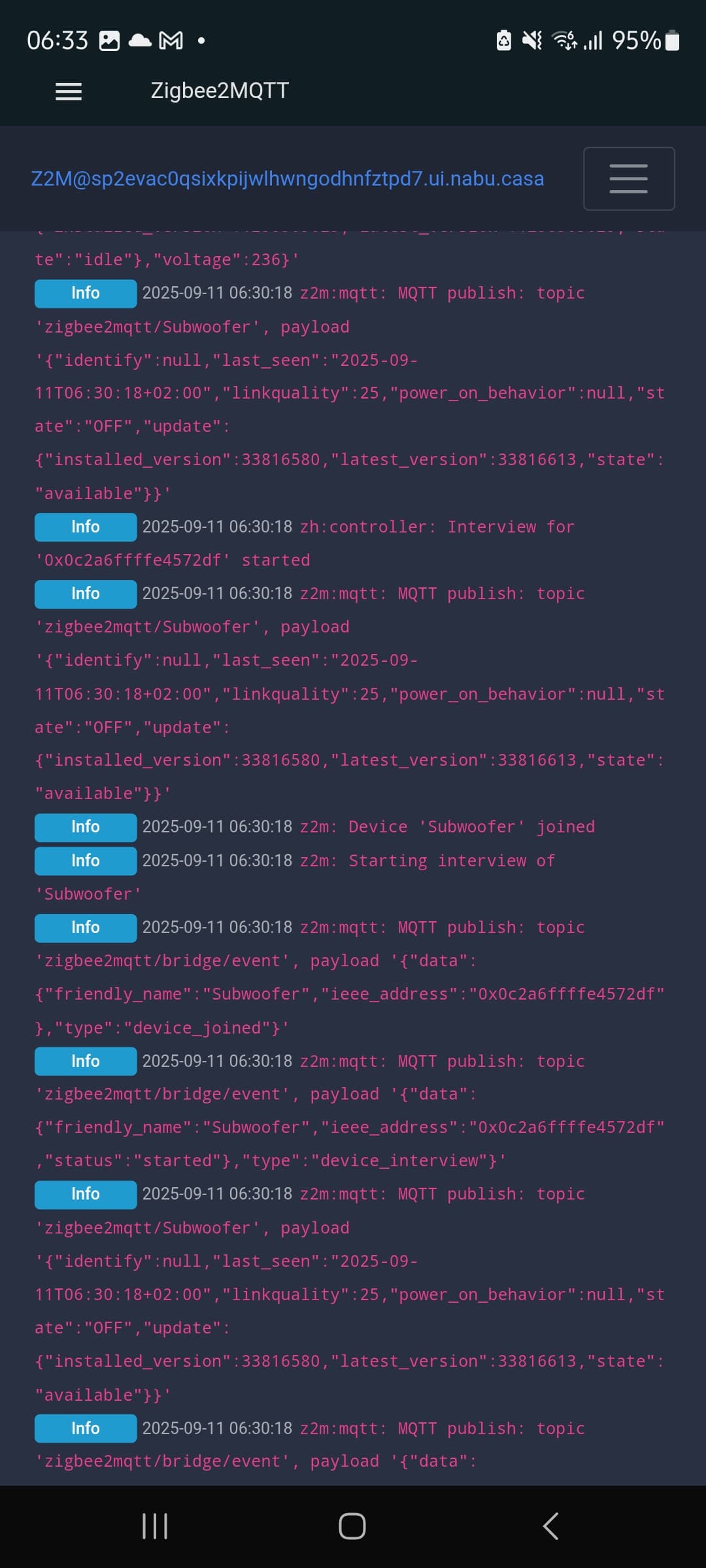This screenshot has height=1568, width=706.
Task: Click Info badge for 'Starting interview of' entry
Action: coord(86,860)
